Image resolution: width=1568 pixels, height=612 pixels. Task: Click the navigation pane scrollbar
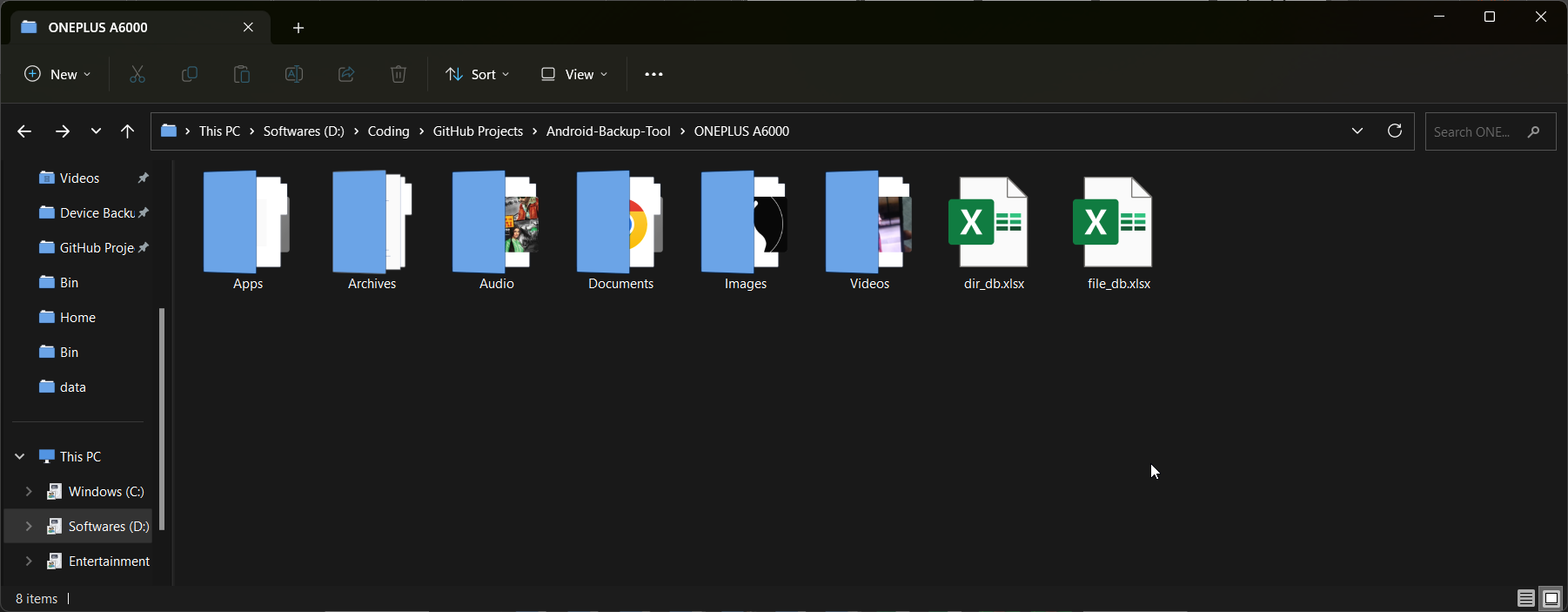[x=162, y=418]
